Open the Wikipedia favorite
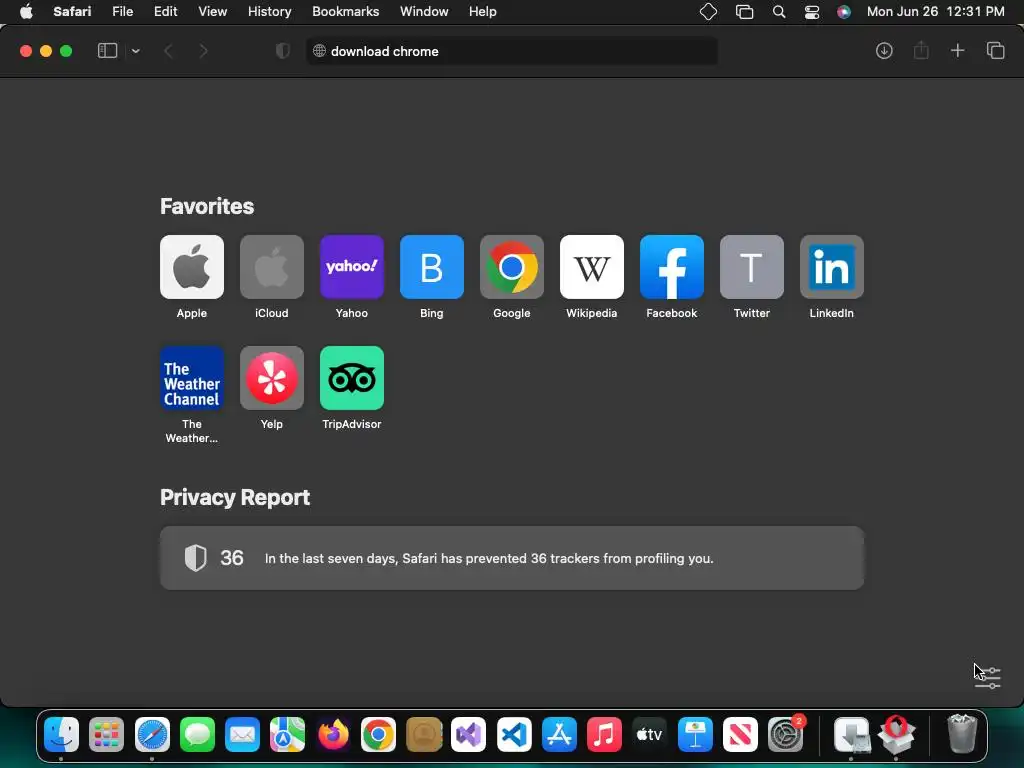This screenshot has height=768, width=1024. point(592,267)
